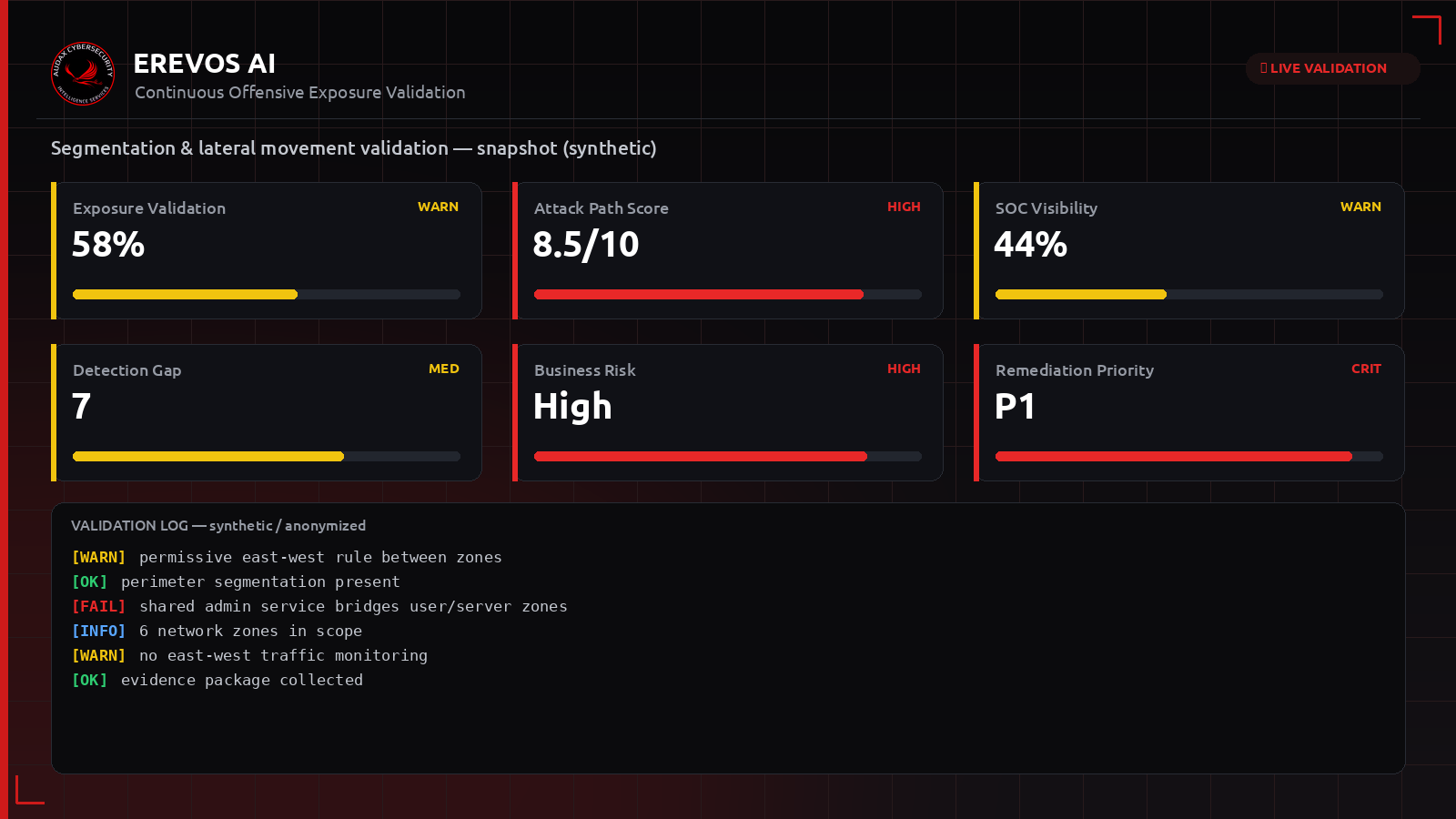
Task: Click the [INFO] log tag
Action: tap(98, 631)
